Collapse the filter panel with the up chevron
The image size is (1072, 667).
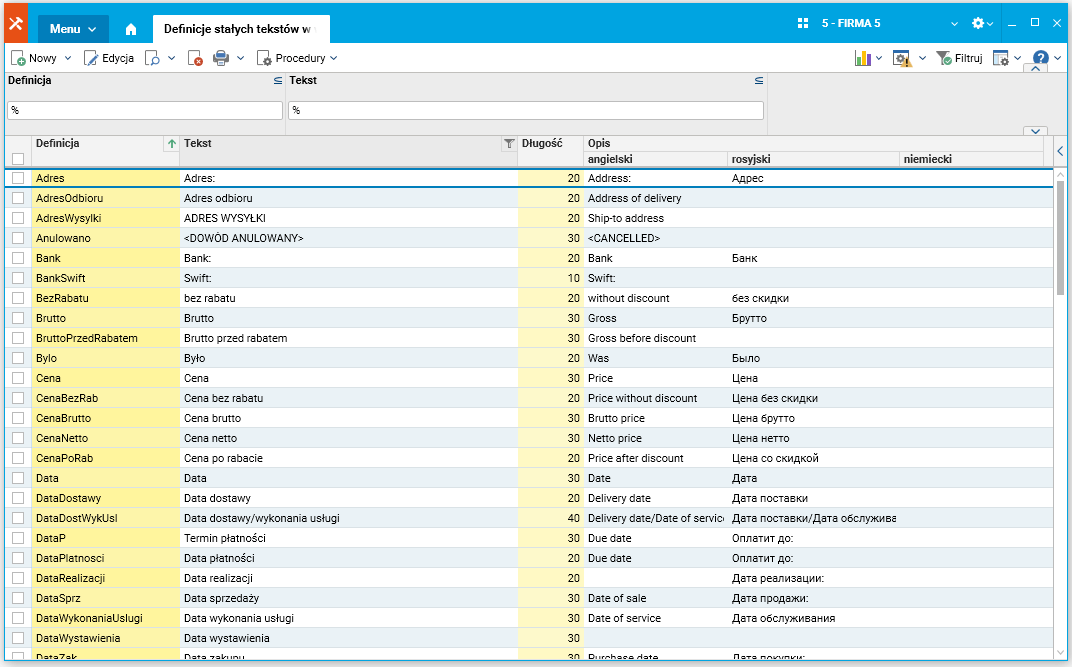pos(1036,68)
